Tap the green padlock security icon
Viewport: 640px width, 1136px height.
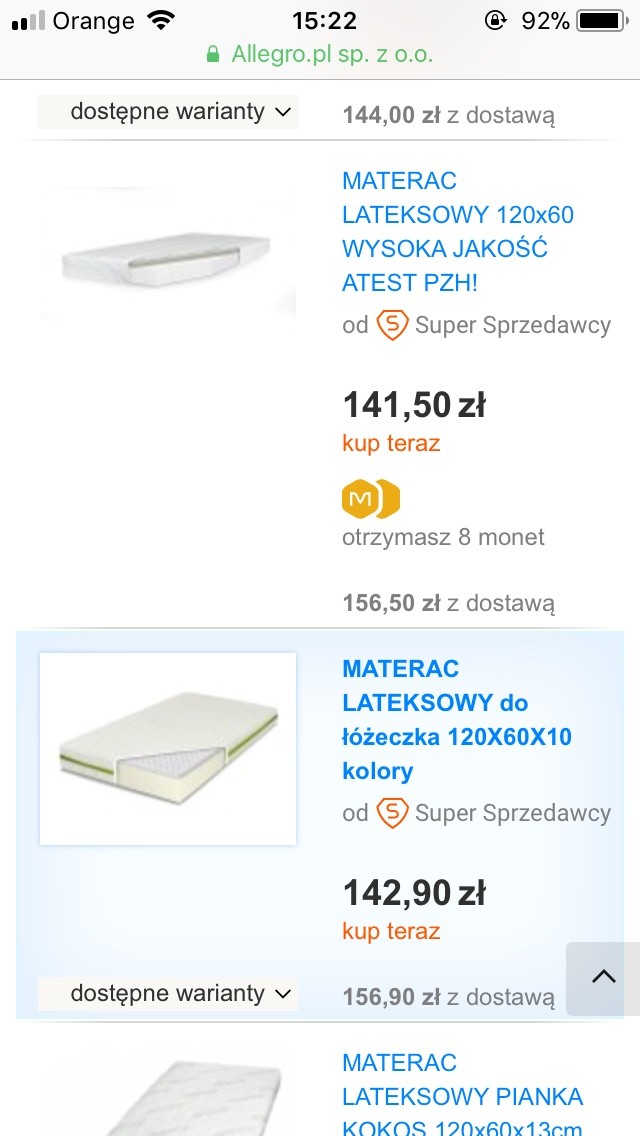(213, 55)
